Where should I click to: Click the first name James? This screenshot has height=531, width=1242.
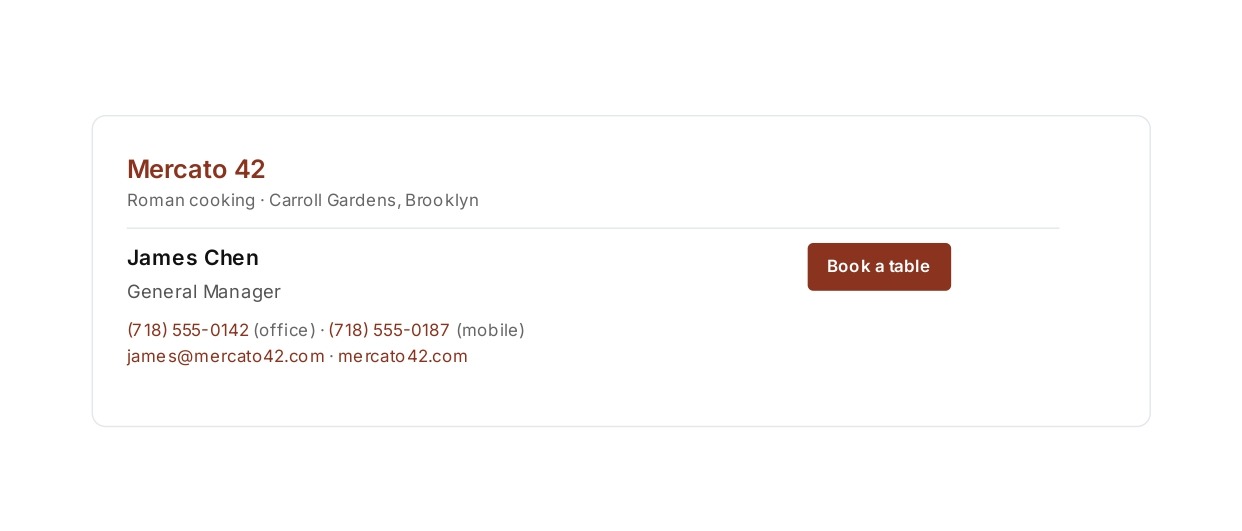[x=162, y=258]
